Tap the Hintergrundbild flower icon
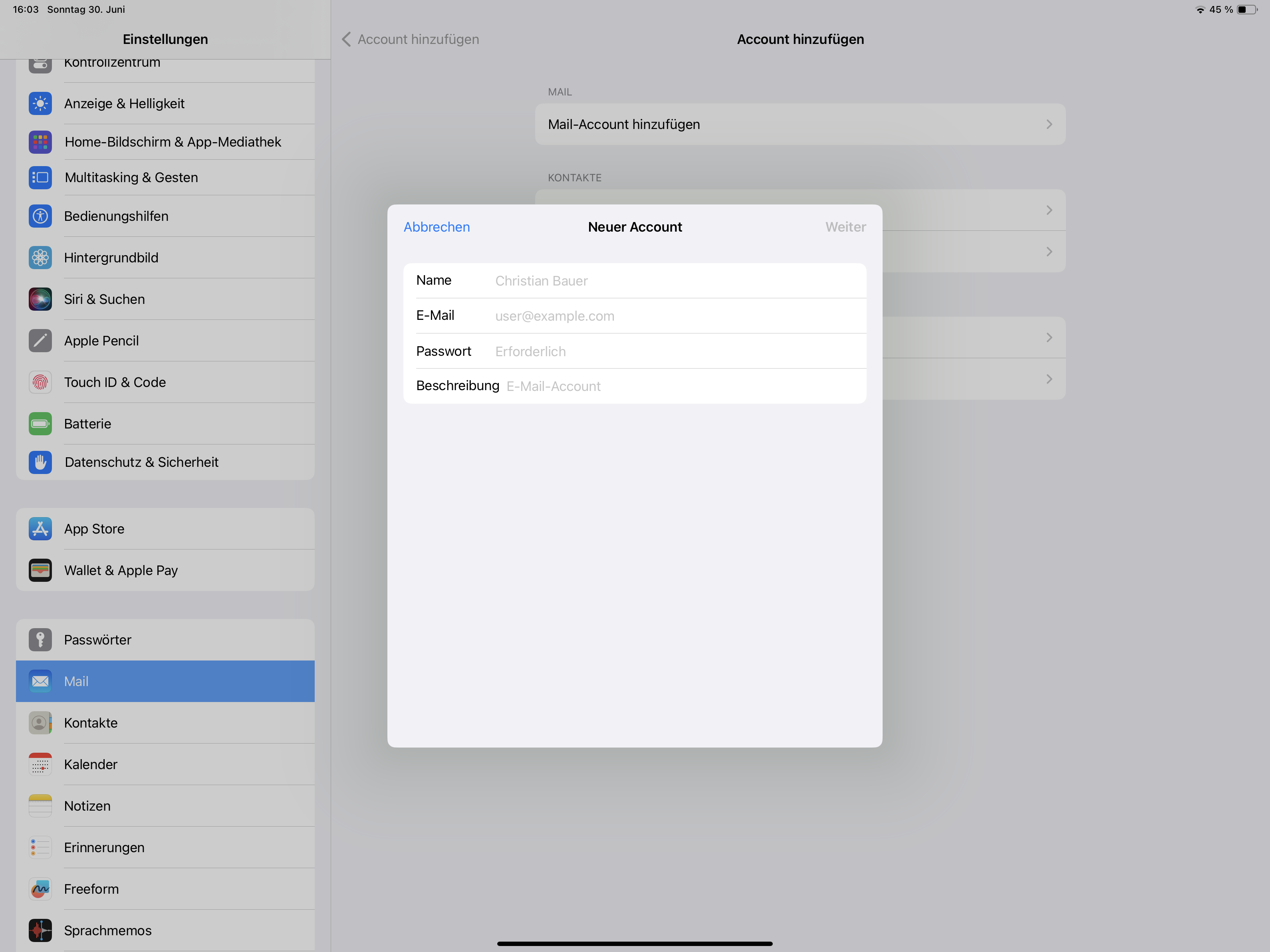This screenshot has width=1270, height=952. 40,258
